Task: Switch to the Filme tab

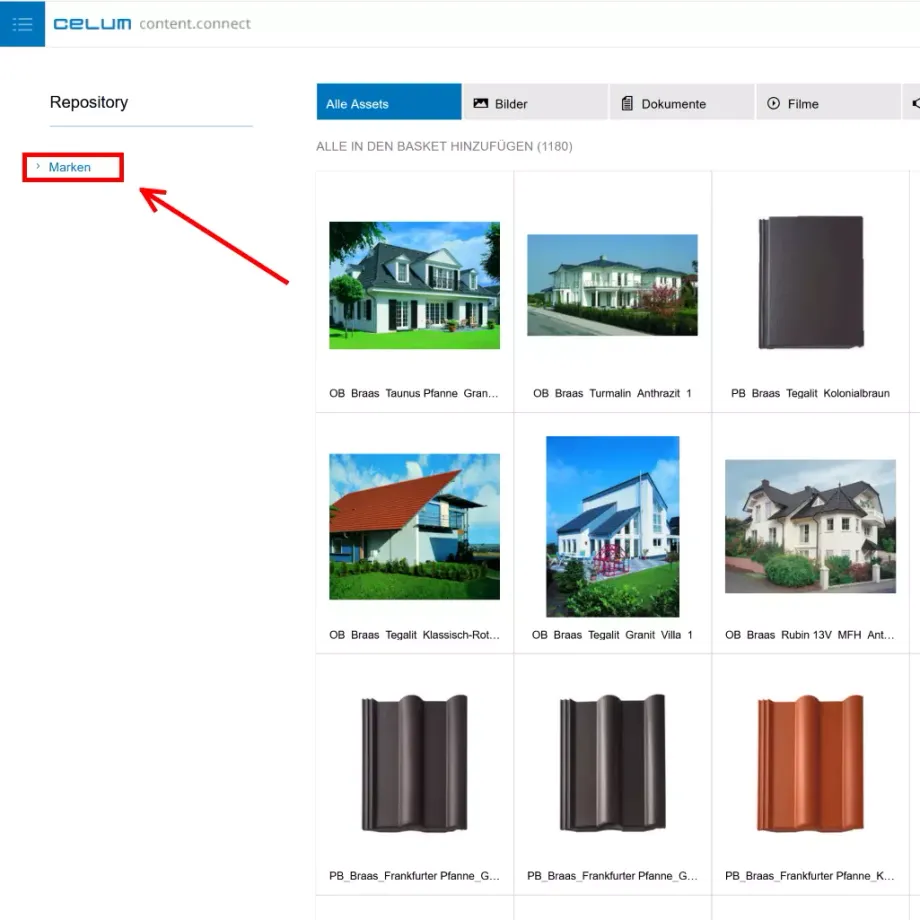Action: click(828, 102)
